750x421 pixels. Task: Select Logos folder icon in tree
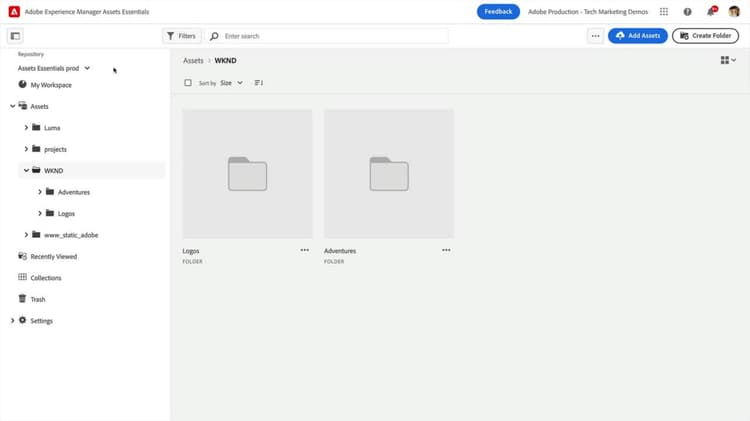pyautogui.click(x=50, y=213)
